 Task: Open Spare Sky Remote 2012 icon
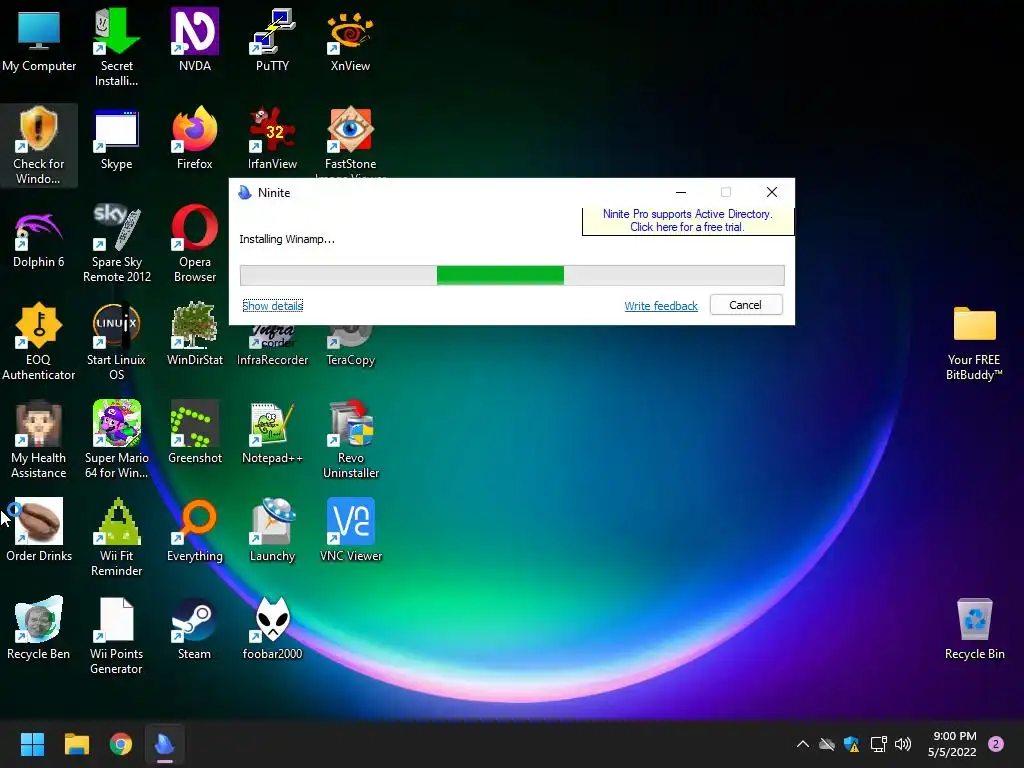[116, 243]
